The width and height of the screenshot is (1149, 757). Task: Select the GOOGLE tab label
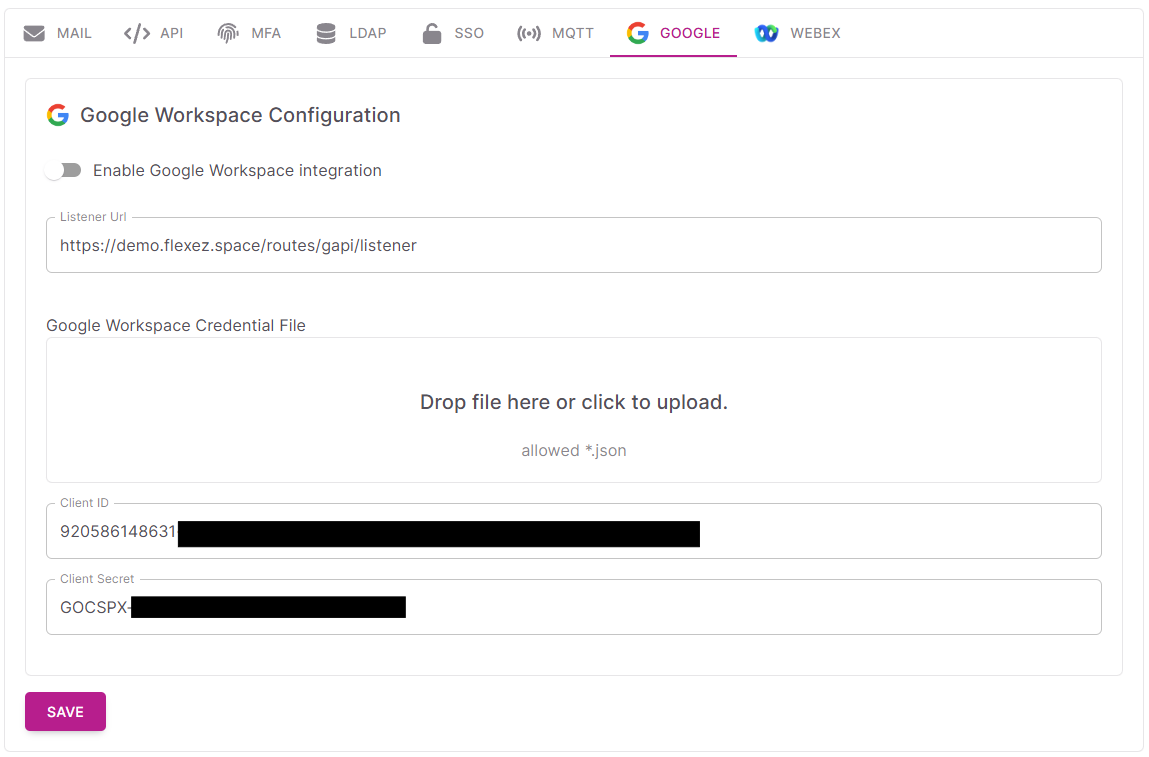tap(690, 34)
